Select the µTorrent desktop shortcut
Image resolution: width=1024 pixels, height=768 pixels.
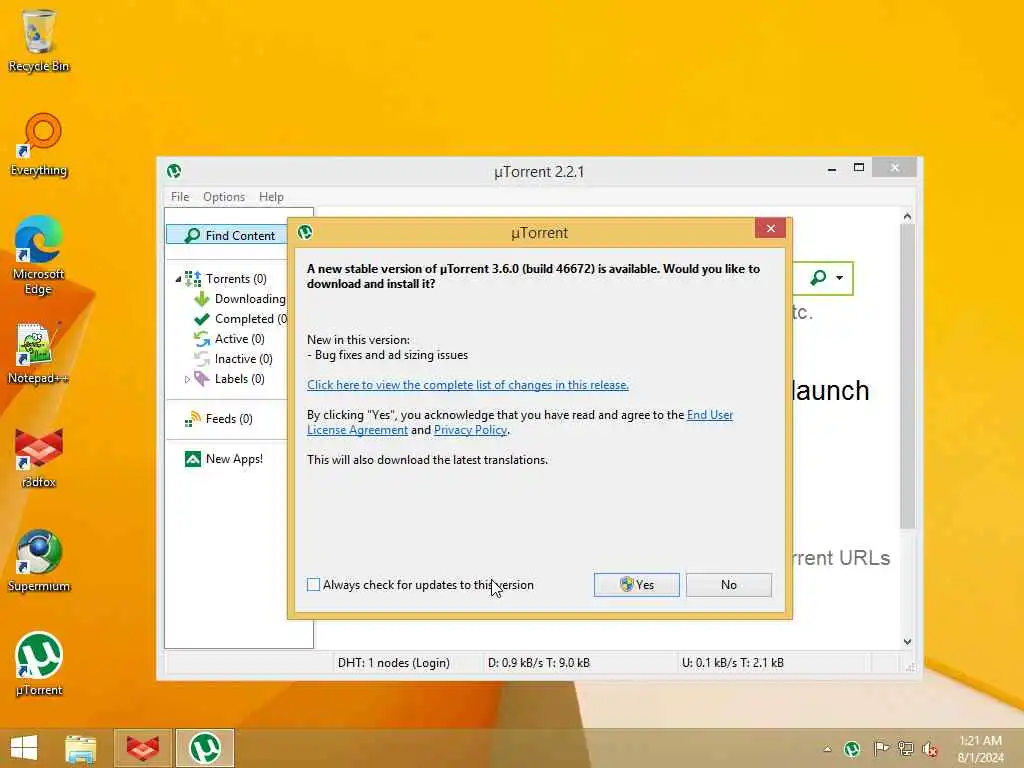[39, 664]
